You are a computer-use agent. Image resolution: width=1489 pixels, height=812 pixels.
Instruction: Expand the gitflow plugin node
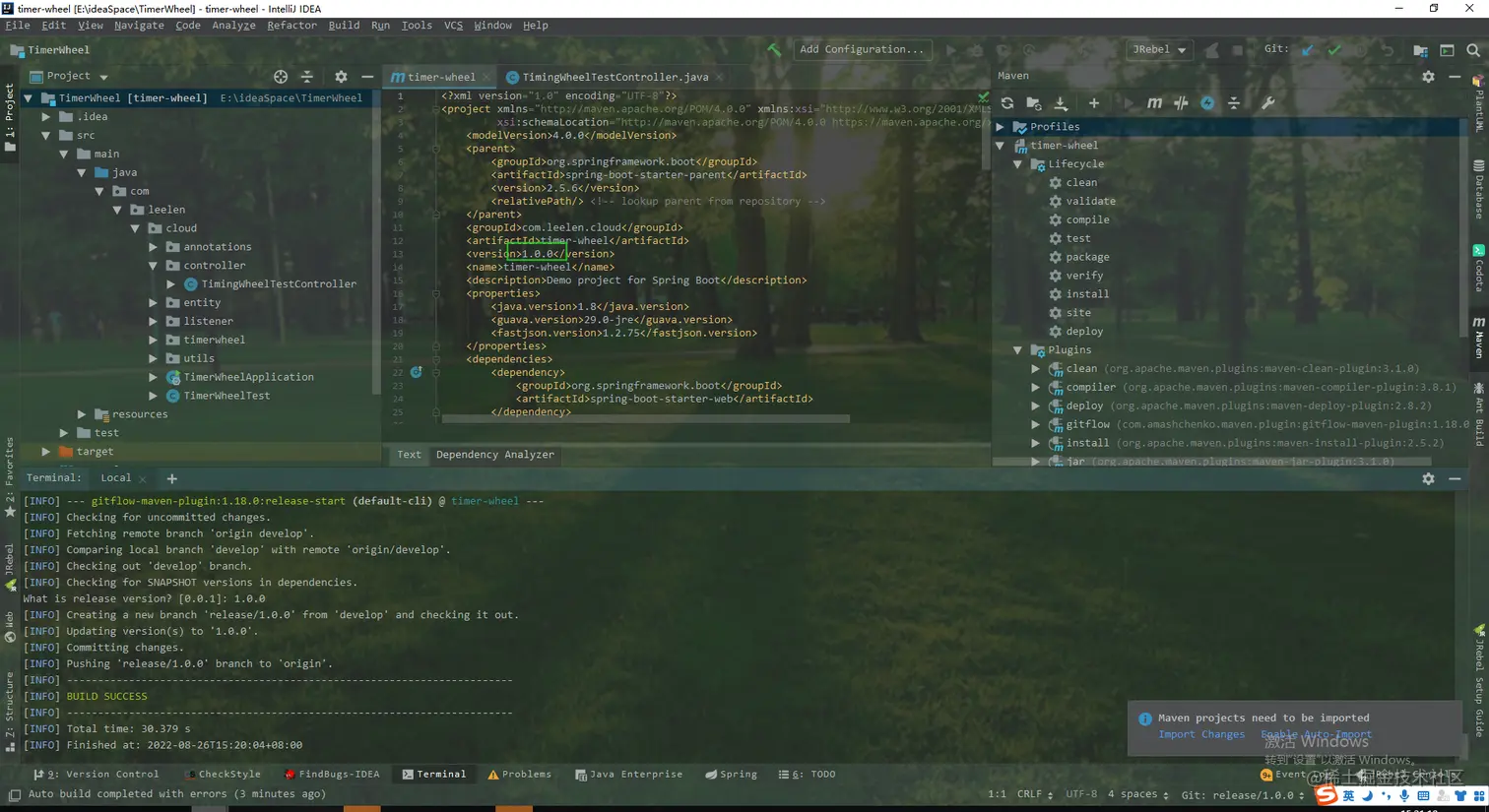[x=1036, y=424]
